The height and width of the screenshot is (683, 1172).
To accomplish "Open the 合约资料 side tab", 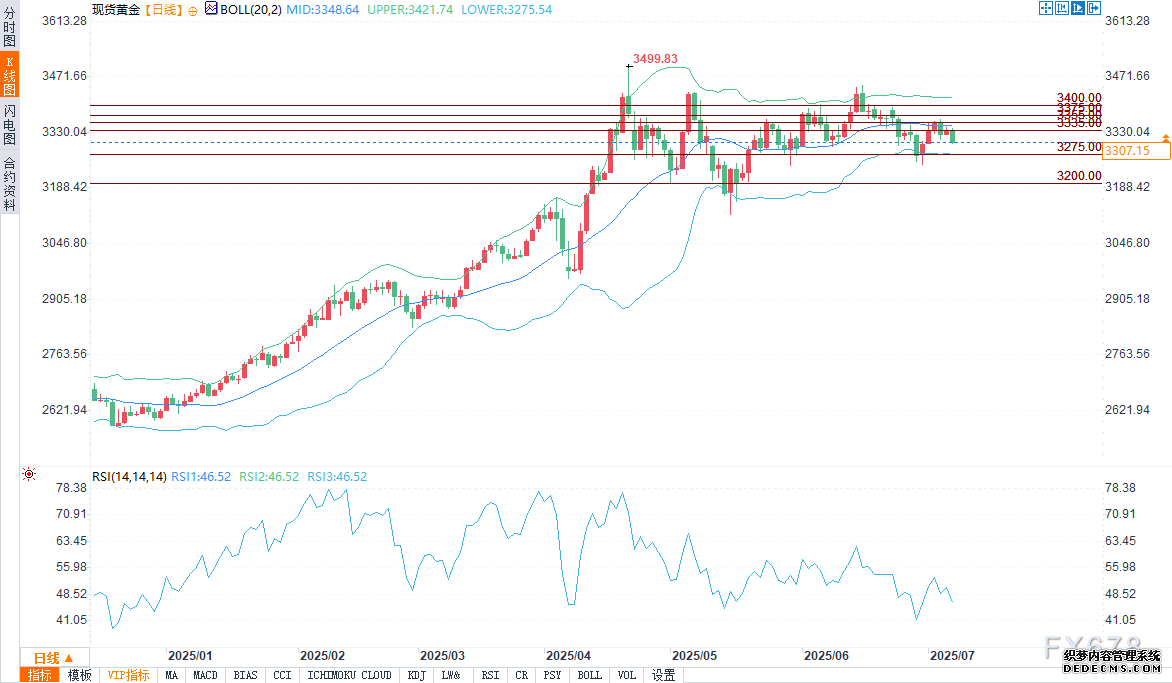I will tap(10, 184).
